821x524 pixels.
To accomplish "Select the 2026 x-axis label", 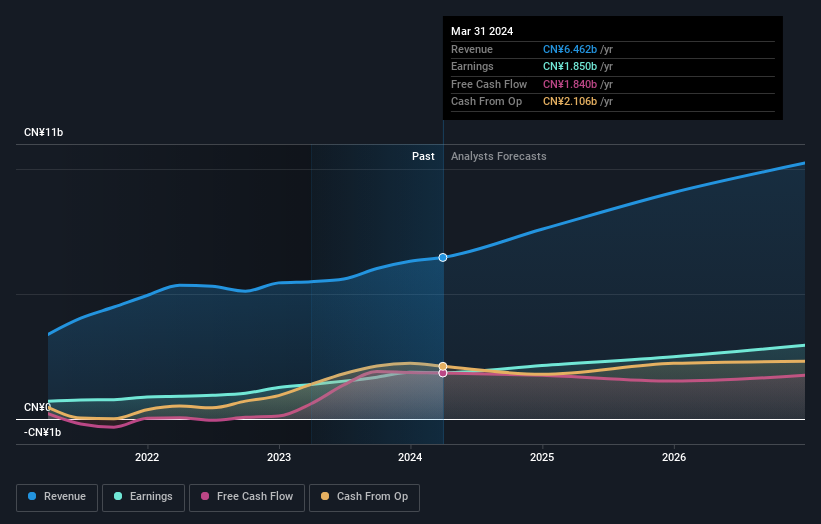I will click(x=674, y=457).
